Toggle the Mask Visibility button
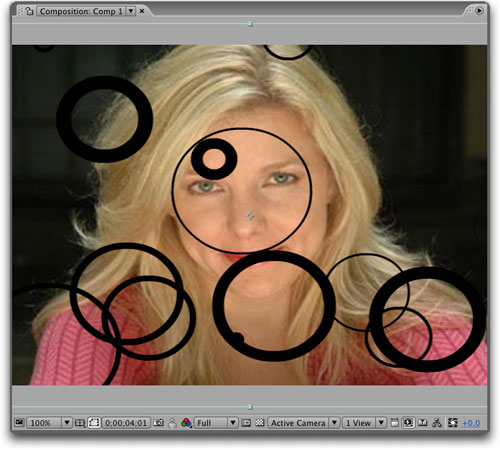This screenshot has height=450, width=500. [x=94, y=423]
